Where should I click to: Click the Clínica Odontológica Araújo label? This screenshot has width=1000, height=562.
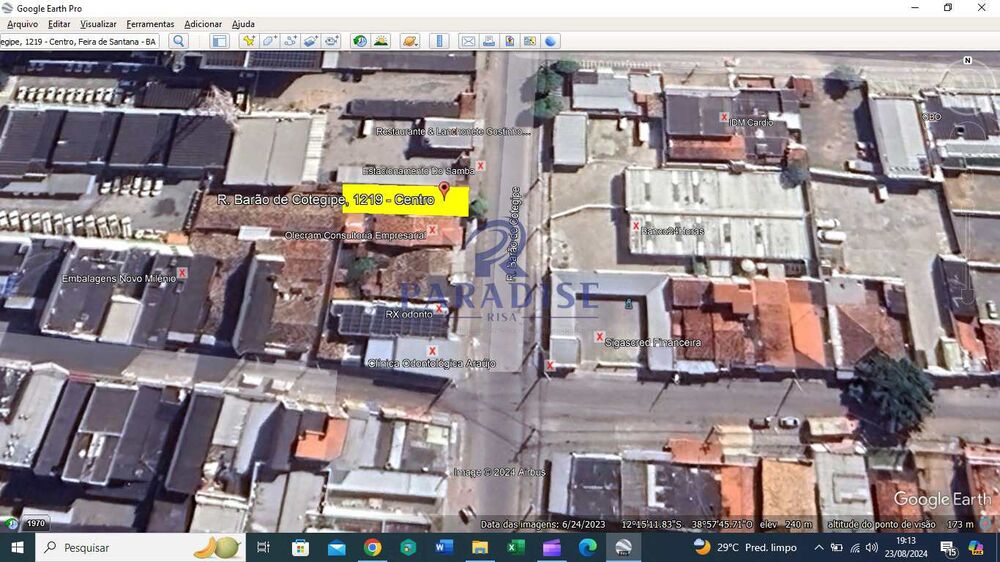point(432,364)
